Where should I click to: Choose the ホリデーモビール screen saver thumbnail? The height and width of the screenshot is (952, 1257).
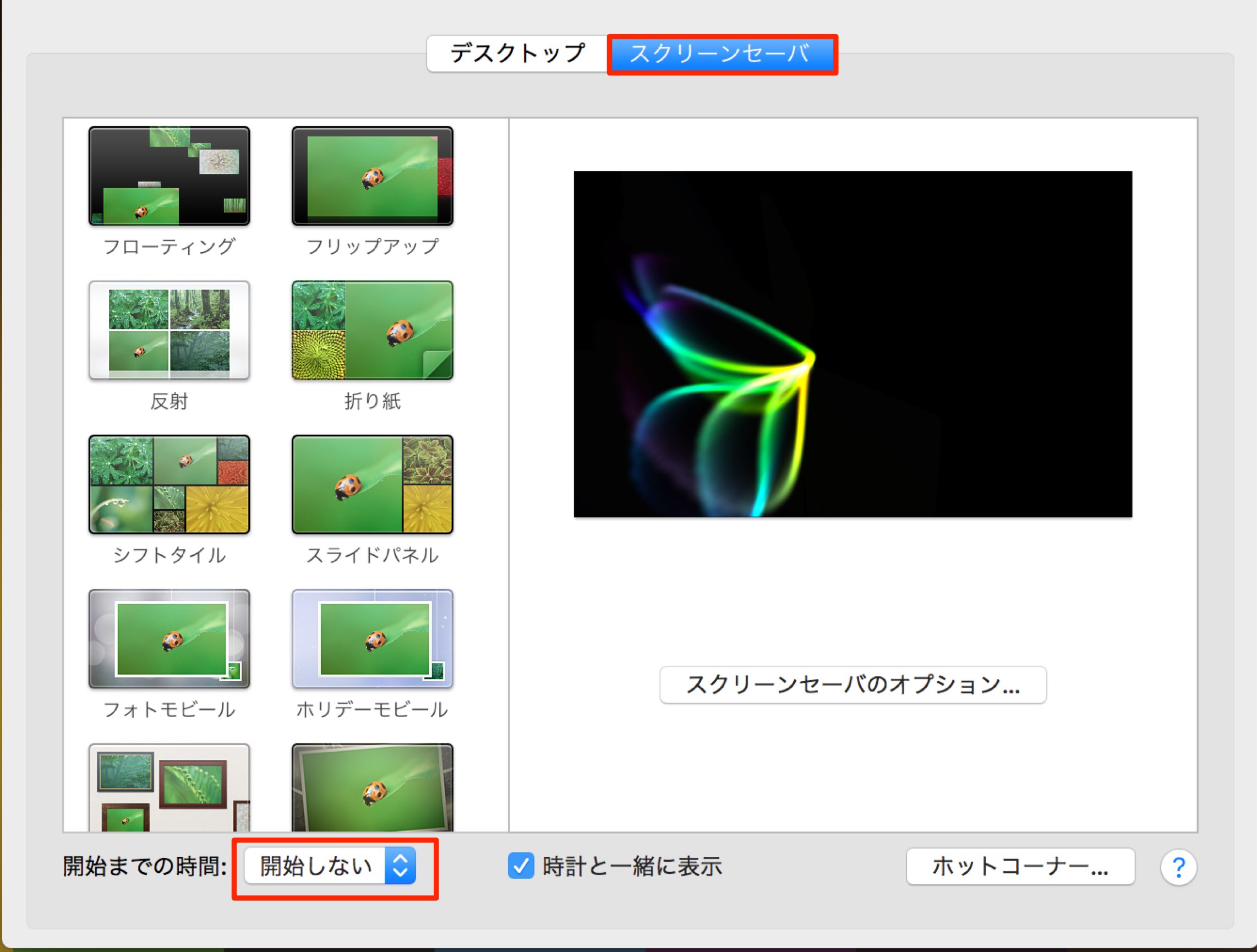tap(372, 639)
